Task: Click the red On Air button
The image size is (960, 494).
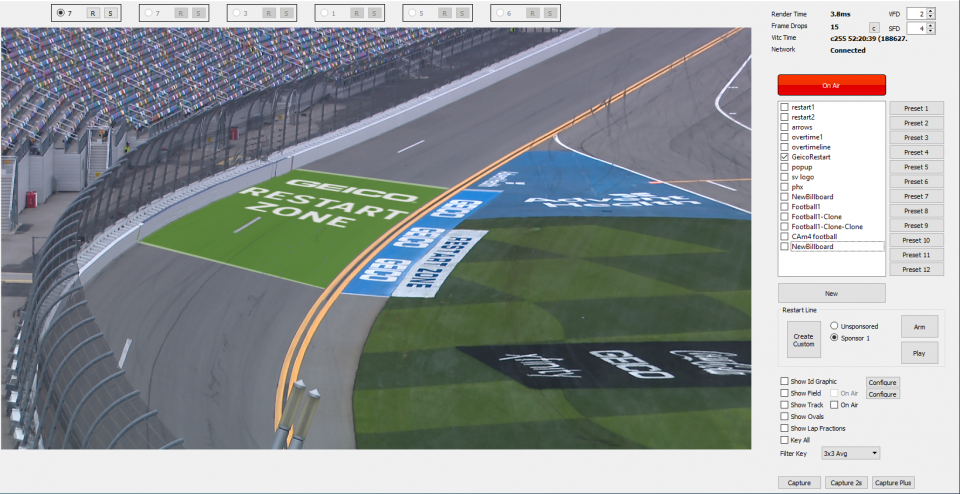Action: [831, 85]
